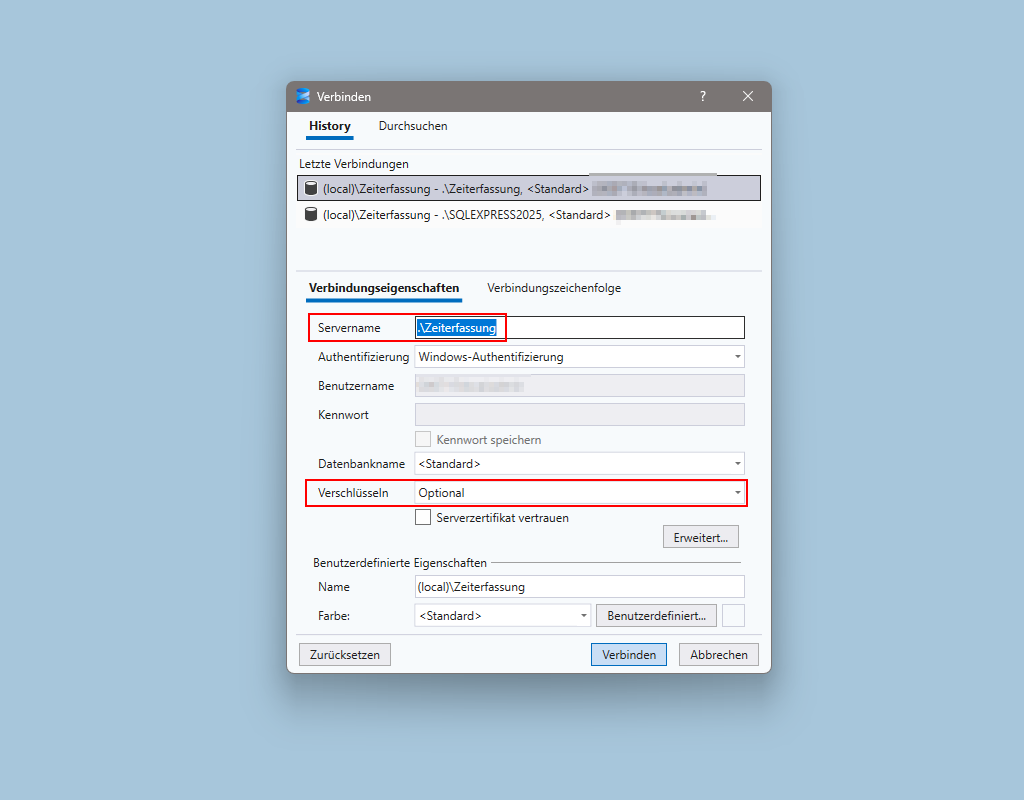Viewport: 1024px width, 800px height.
Task: Click the database icon of the SQLEXPRESS2025 connection
Action: pyautogui.click(x=311, y=214)
